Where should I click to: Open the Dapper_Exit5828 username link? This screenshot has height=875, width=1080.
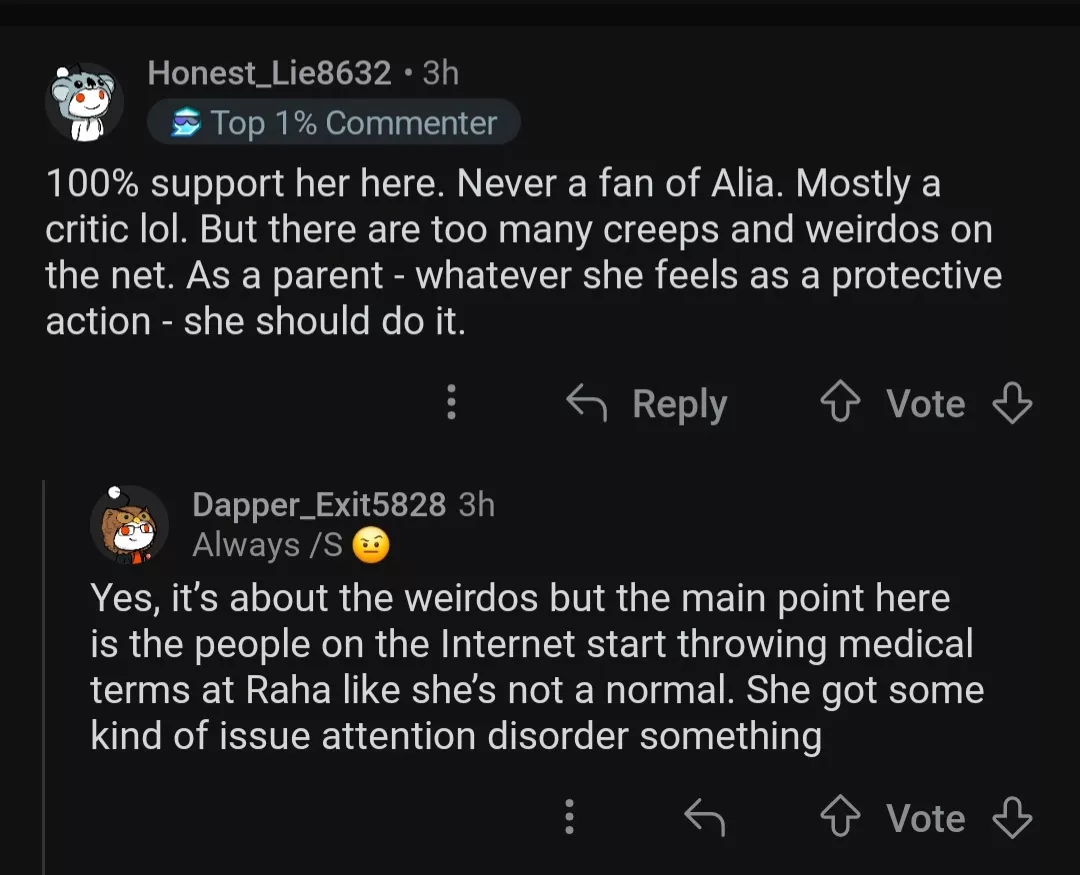pyautogui.click(x=319, y=504)
